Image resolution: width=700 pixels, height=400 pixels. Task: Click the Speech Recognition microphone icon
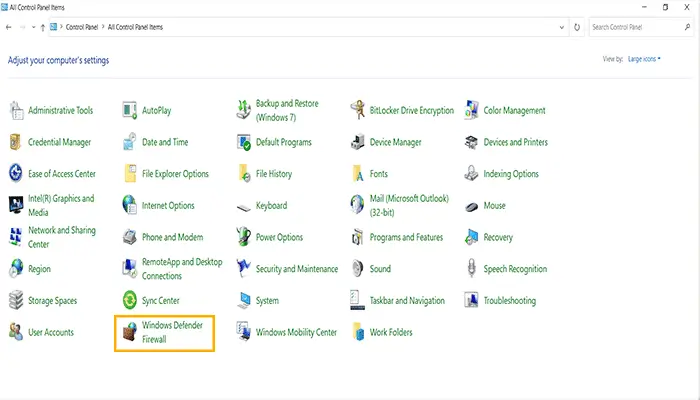[472, 269]
